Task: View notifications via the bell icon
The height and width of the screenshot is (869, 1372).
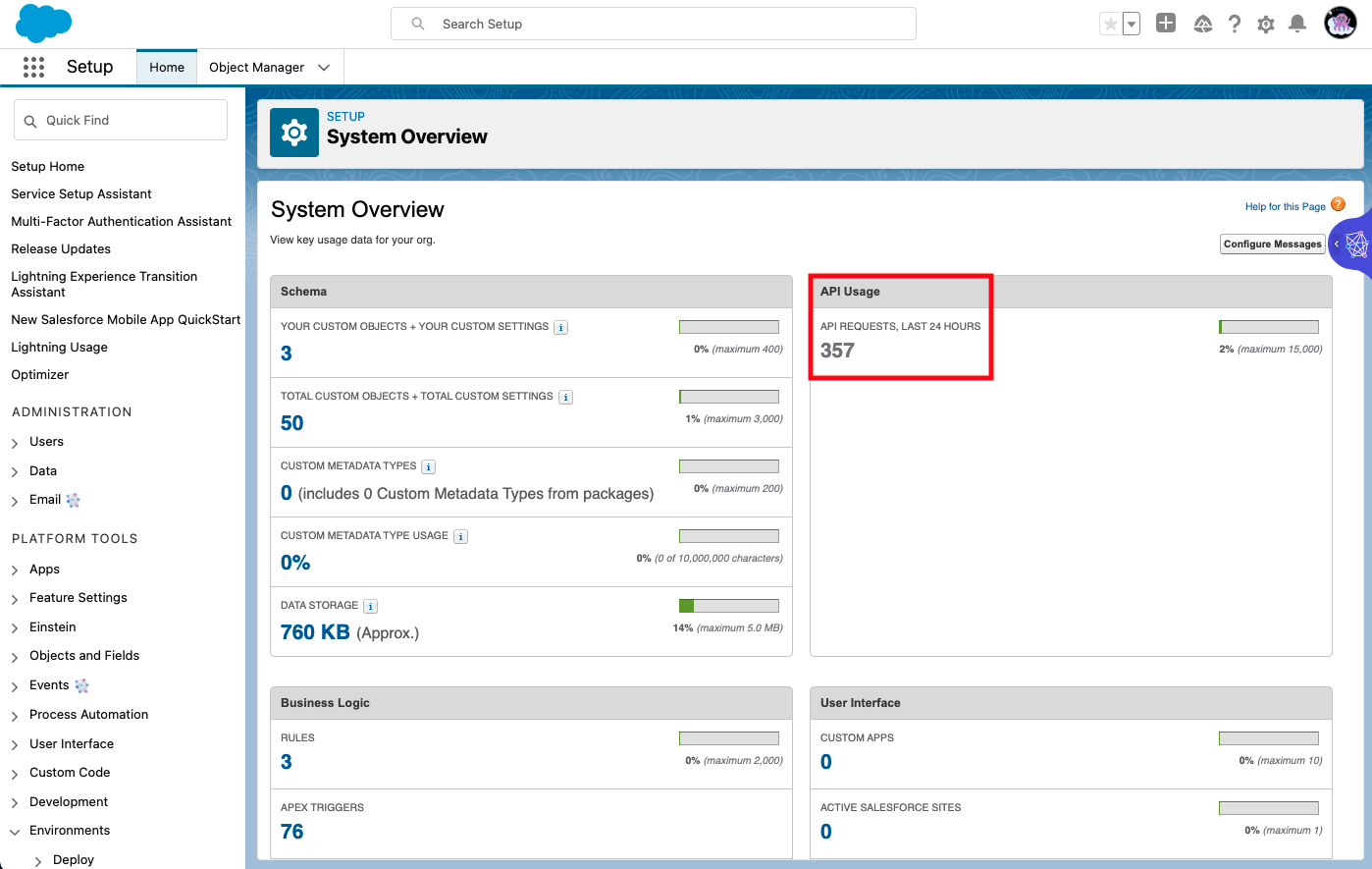Action: point(1297,24)
